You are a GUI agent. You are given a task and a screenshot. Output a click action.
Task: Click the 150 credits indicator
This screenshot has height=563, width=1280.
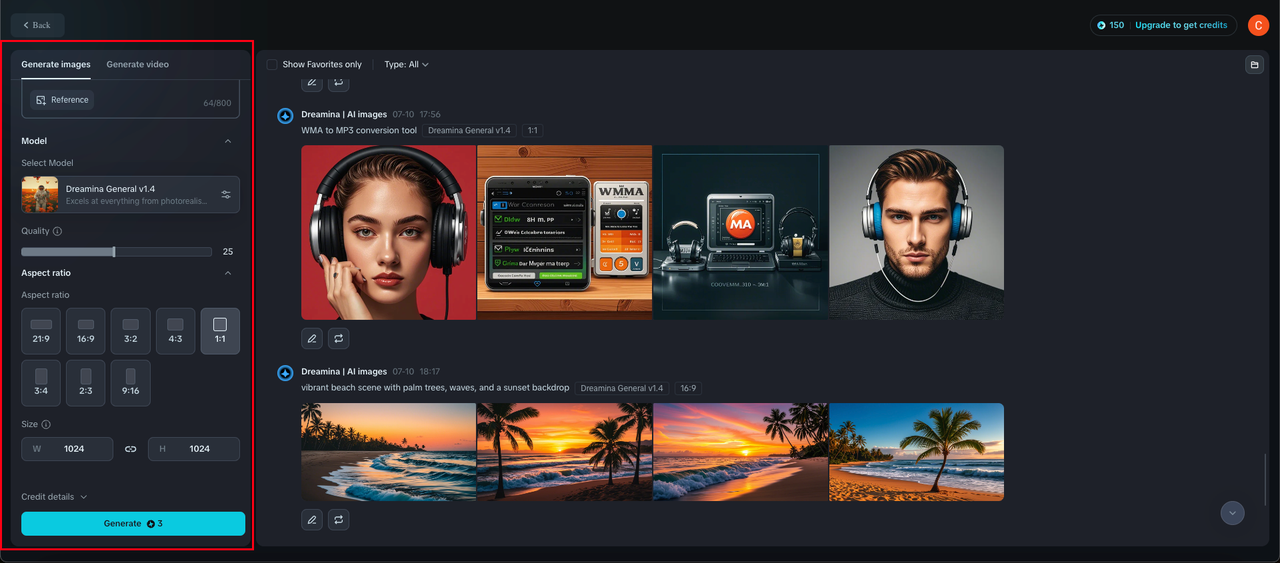coord(1111,25)
